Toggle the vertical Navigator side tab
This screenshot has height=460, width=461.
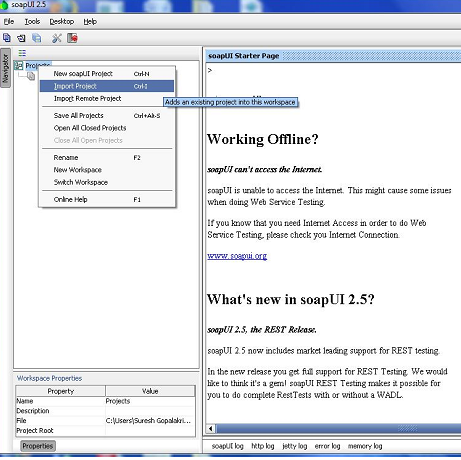pyautogui.click(x=5, y=68)
